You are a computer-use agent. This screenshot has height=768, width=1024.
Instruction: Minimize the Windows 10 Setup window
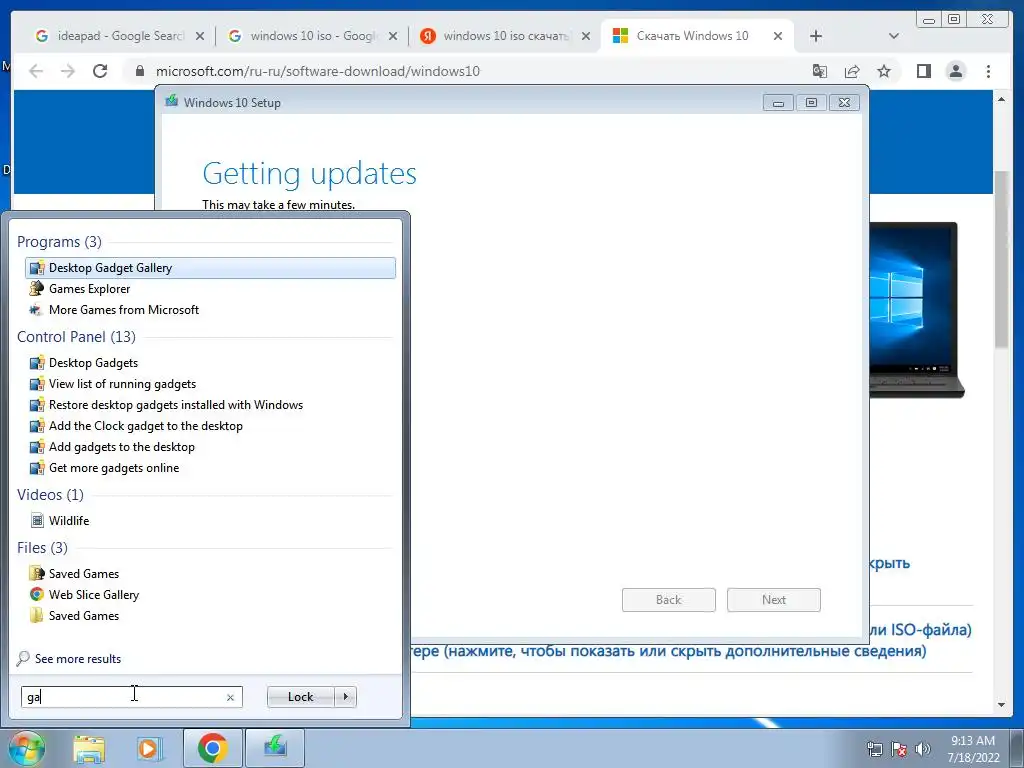(x=778, y=103)
